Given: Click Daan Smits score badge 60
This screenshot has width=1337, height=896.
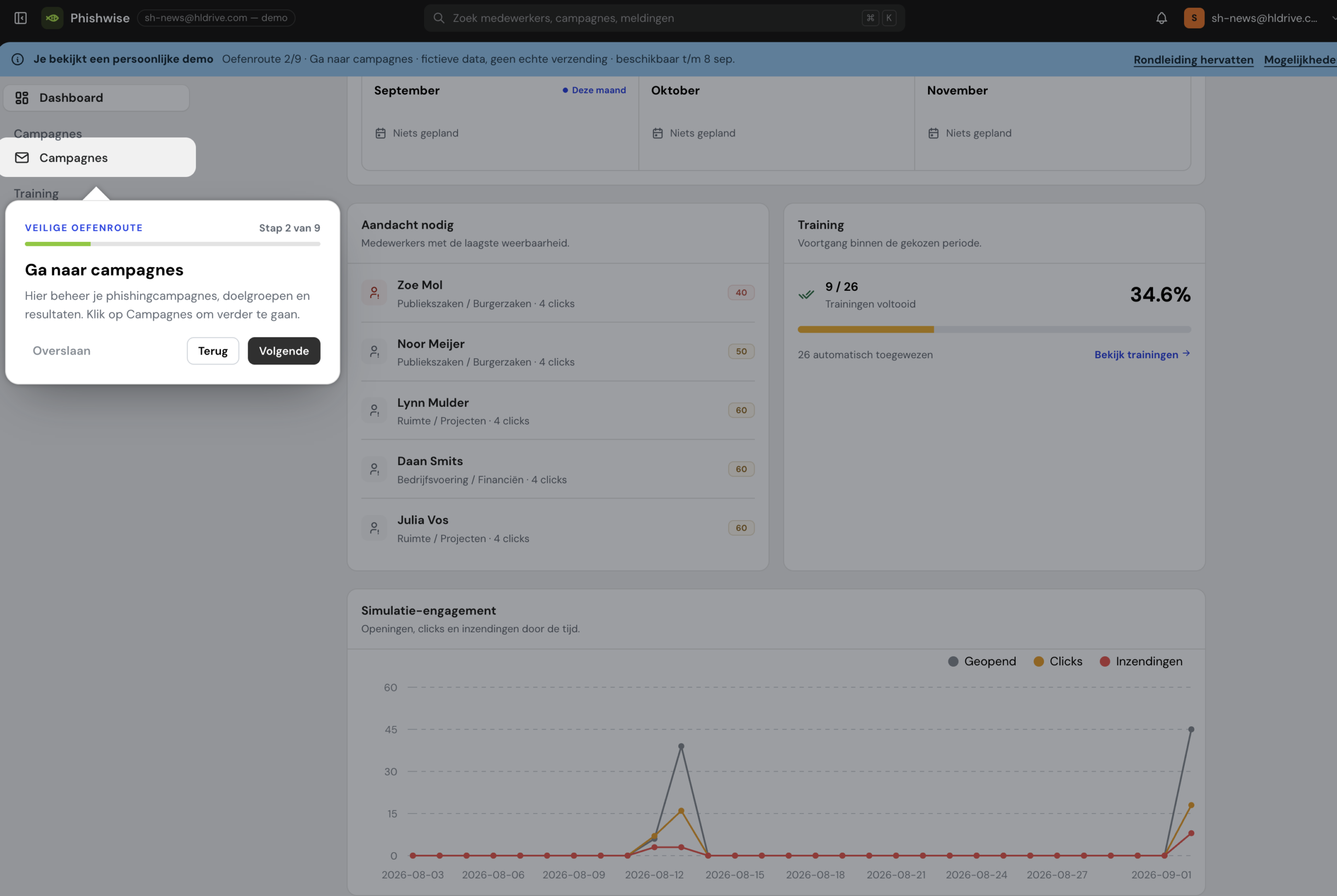Looking at the screenshot, I should coord(742,469).
